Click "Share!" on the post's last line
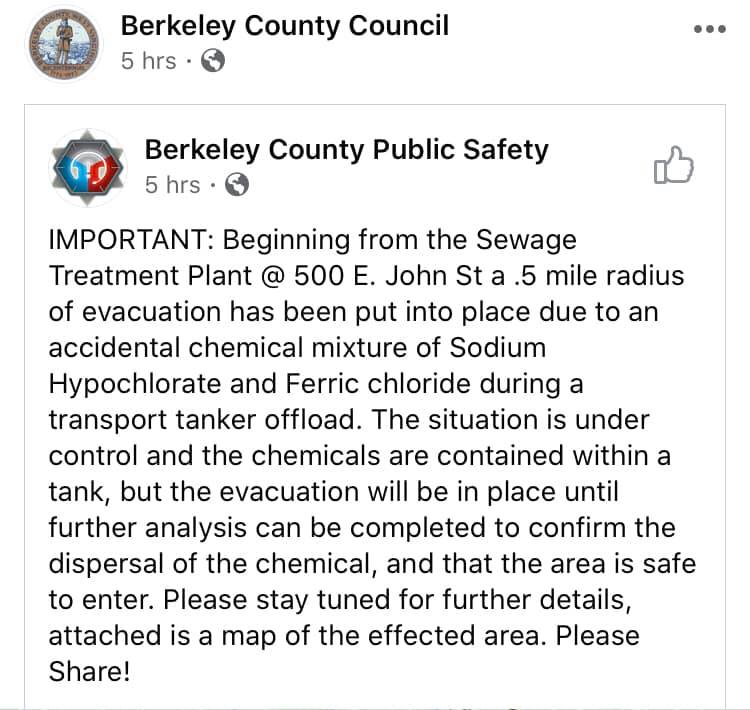Image resolution: width=750 pixels, height=710 pixels. 89,671
